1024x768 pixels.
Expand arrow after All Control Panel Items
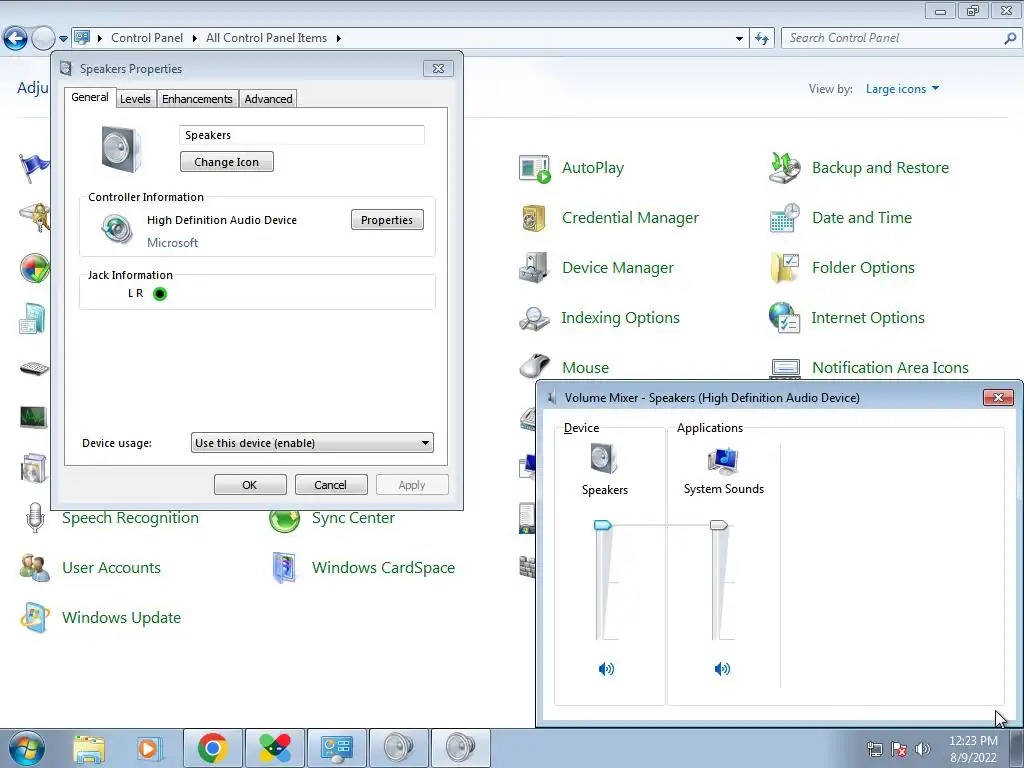[338, 39]
